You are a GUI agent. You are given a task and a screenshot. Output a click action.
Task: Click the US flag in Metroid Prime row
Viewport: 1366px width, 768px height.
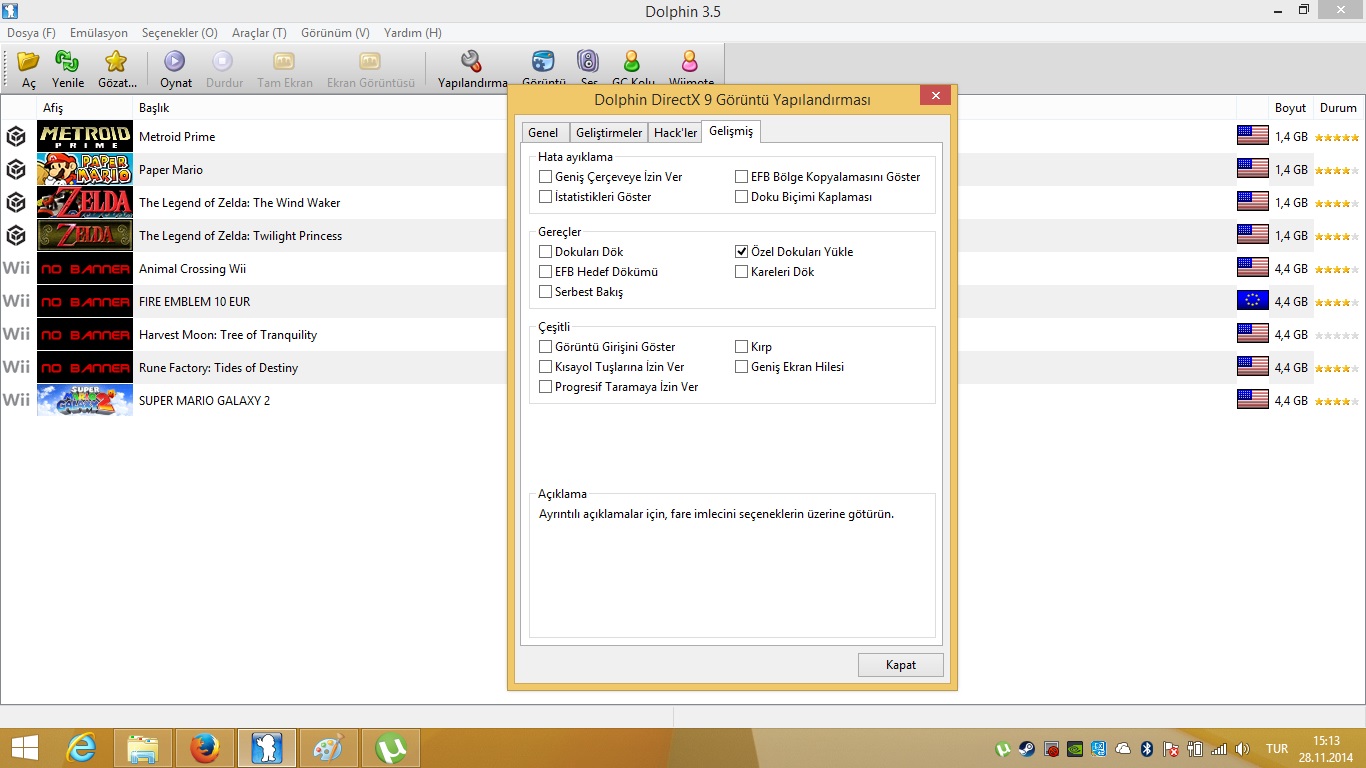tap(1252, 136)
